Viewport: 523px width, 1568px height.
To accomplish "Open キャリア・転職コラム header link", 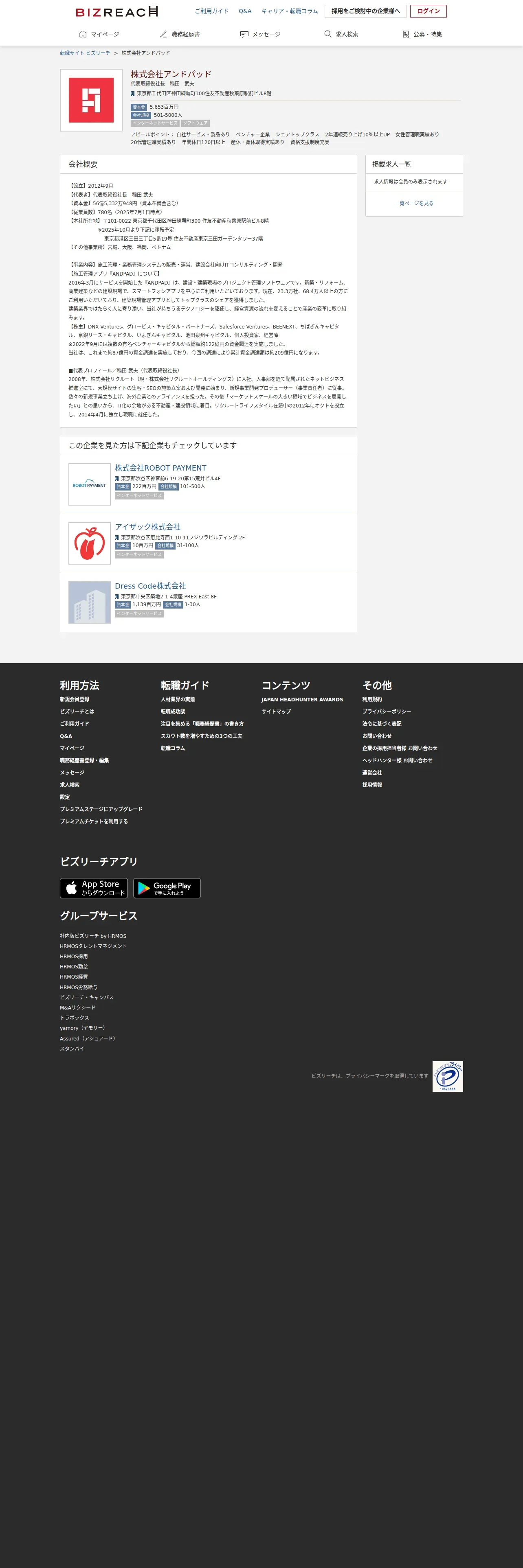I will tap(289, 11).
